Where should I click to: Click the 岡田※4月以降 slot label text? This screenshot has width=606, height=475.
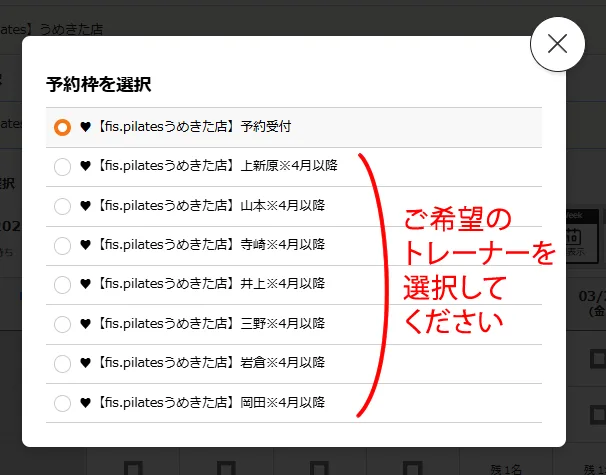(x=283, y=403)
